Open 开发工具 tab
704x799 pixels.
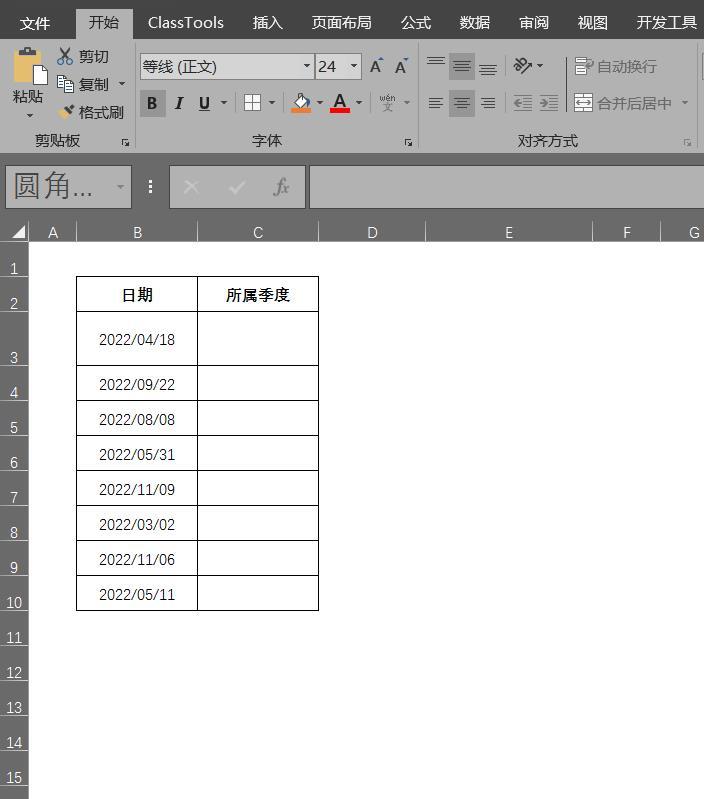point(667,23)
